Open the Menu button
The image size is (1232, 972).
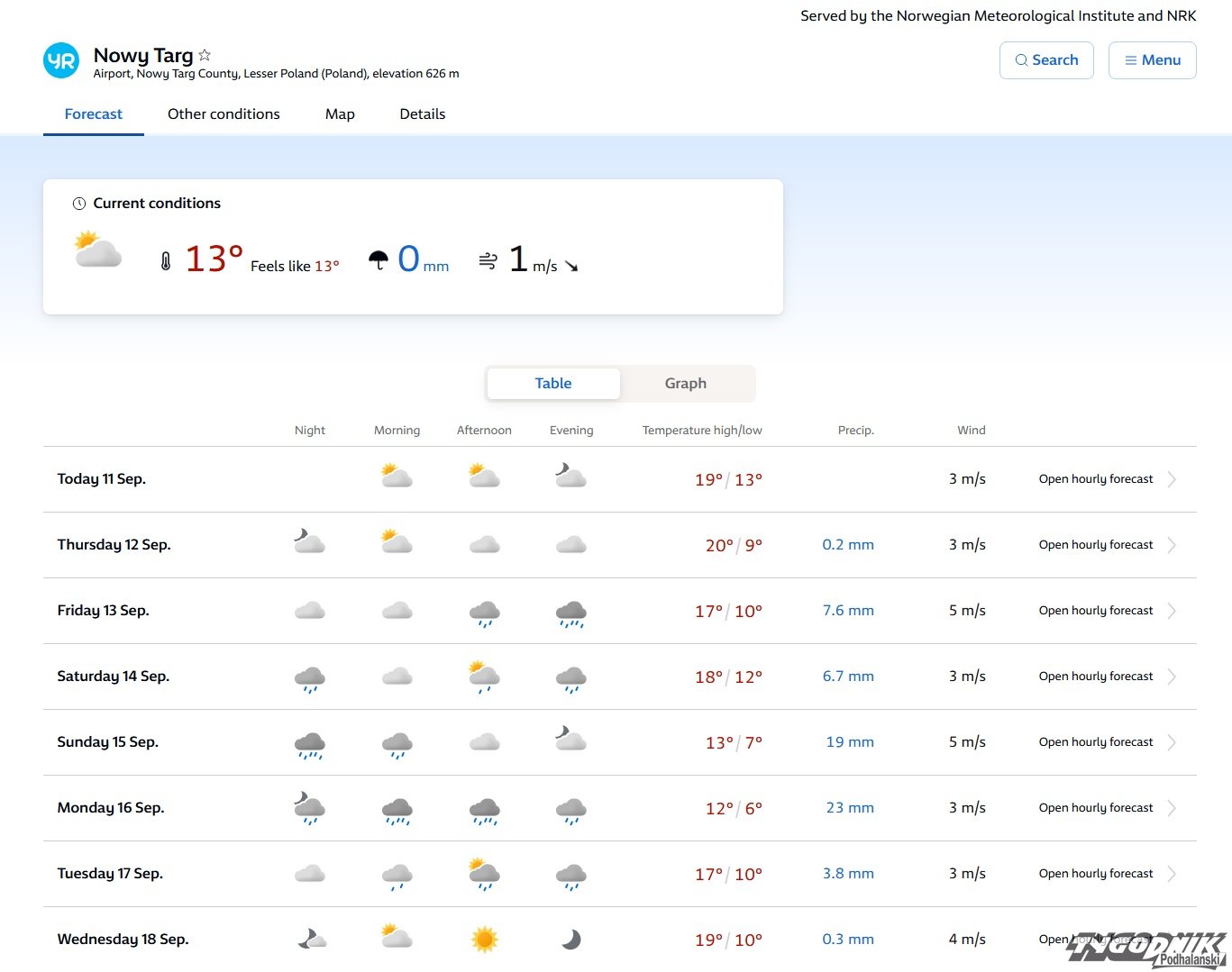pos(1152,60)
